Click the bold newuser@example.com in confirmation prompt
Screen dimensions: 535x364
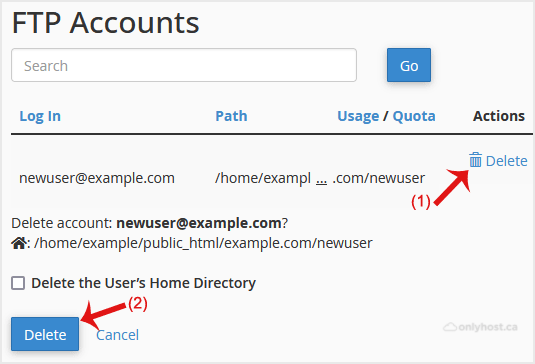coord(199,223)
